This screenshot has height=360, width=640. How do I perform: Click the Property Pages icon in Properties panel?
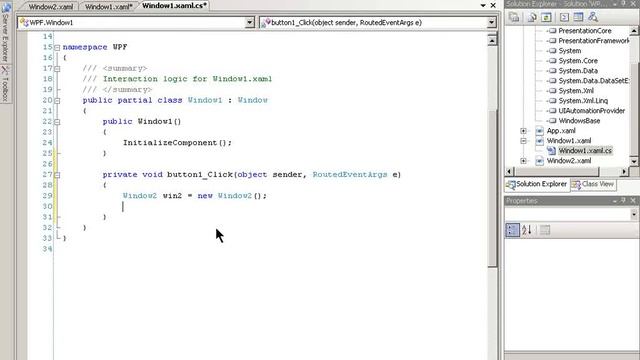pyautogui.click(x=544, y=230)
